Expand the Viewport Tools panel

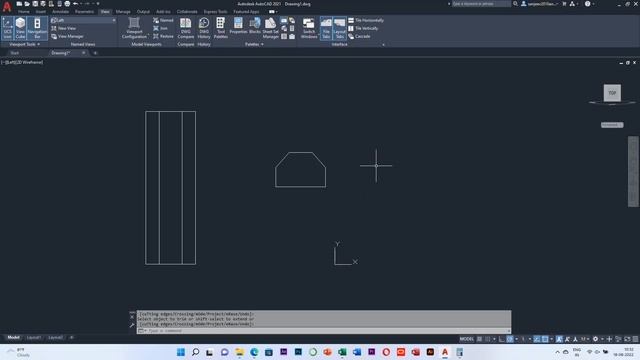click(x=24, y=44)
